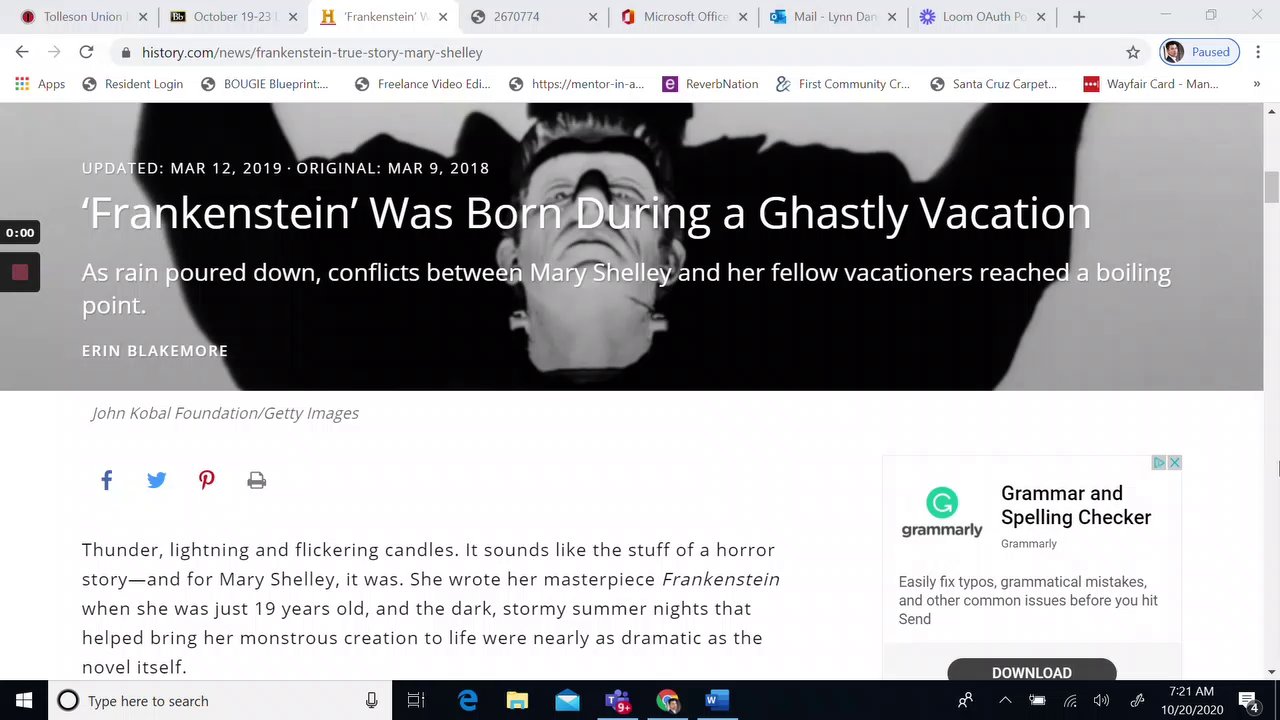Image resolution: width=1280 pixels, height=720 pixels.
Task: Stop the Loom recording button
Action: [x=20, y=272]
